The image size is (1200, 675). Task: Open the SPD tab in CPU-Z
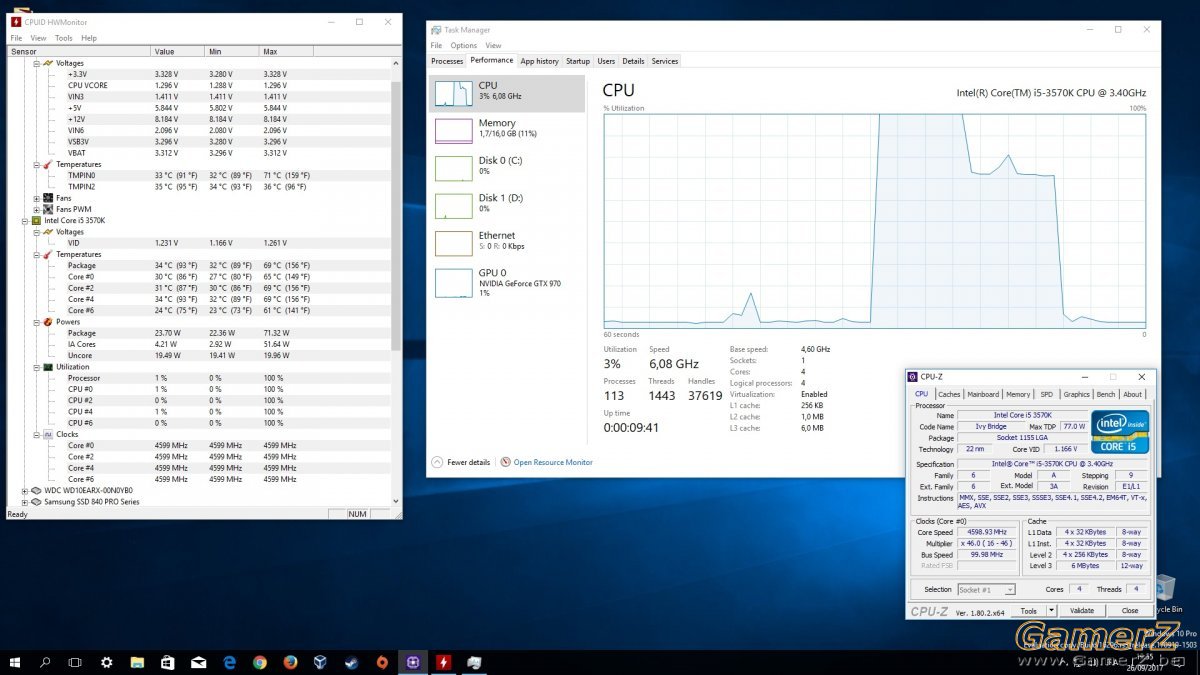coord(1047,394)
